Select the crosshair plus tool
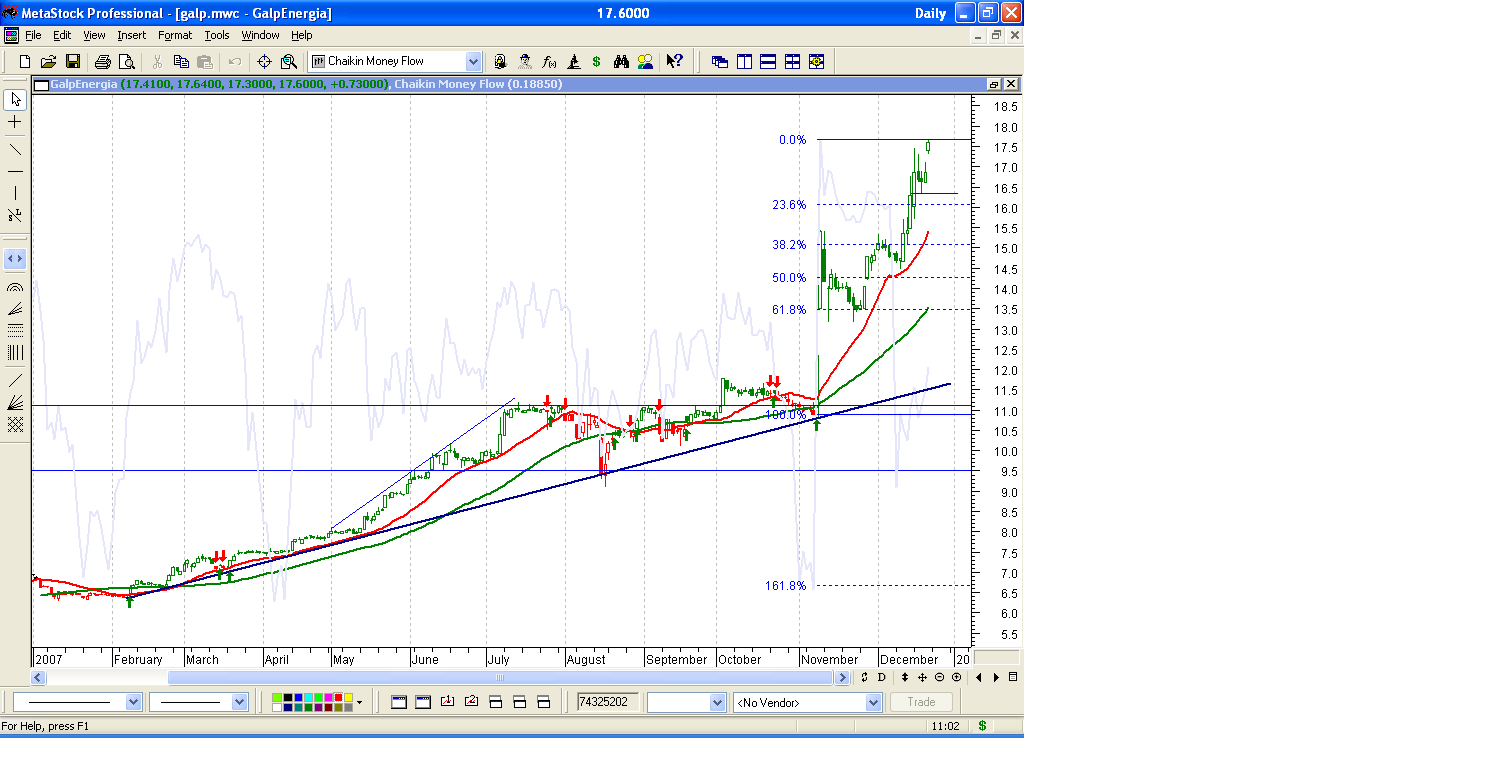1498x768 pixels. (15, 121)
